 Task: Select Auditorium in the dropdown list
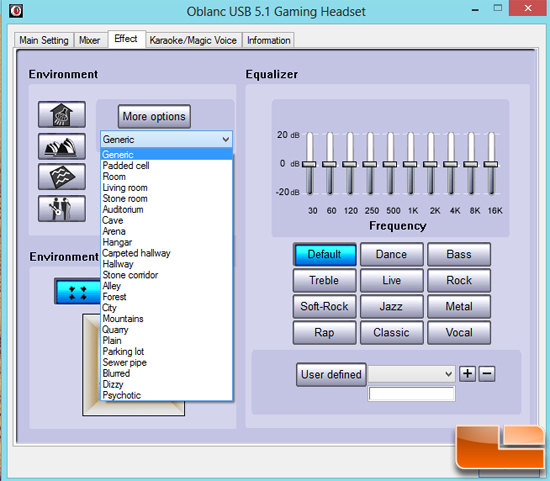tap(166, 209)
